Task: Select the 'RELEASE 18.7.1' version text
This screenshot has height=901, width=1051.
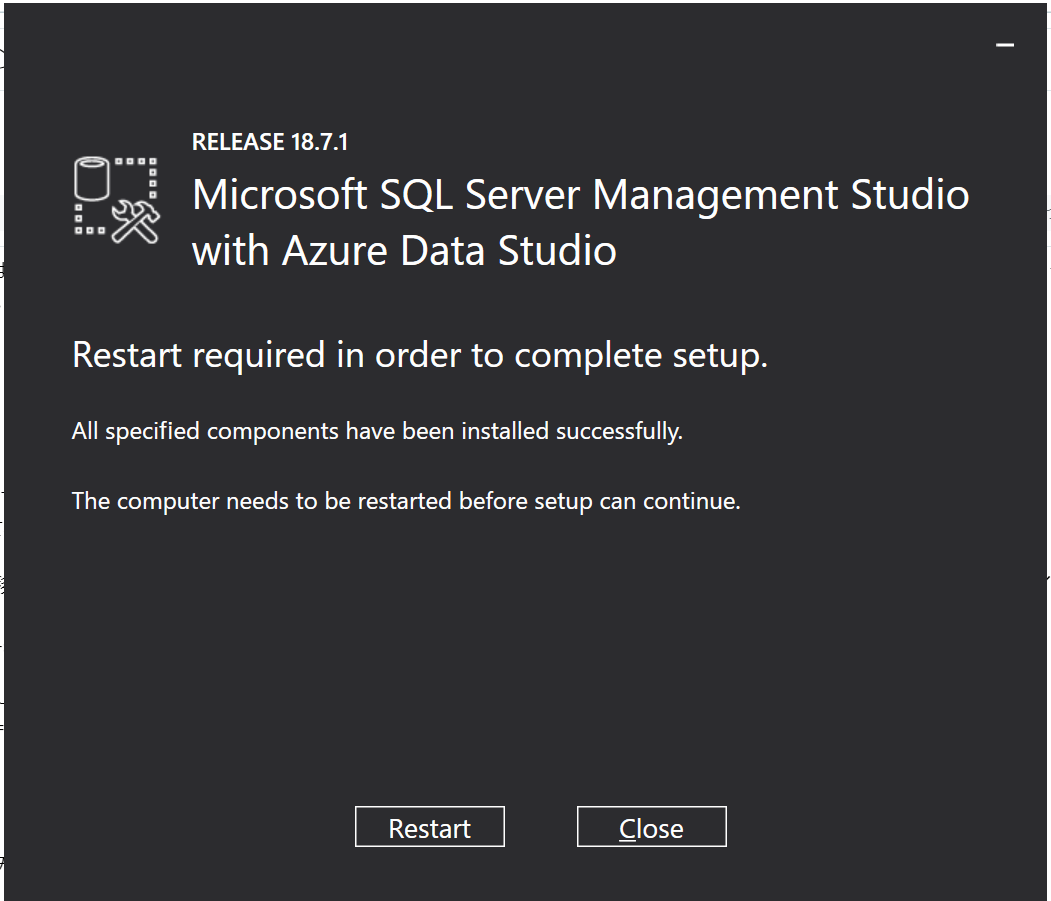Action: [x=270, y=142]
